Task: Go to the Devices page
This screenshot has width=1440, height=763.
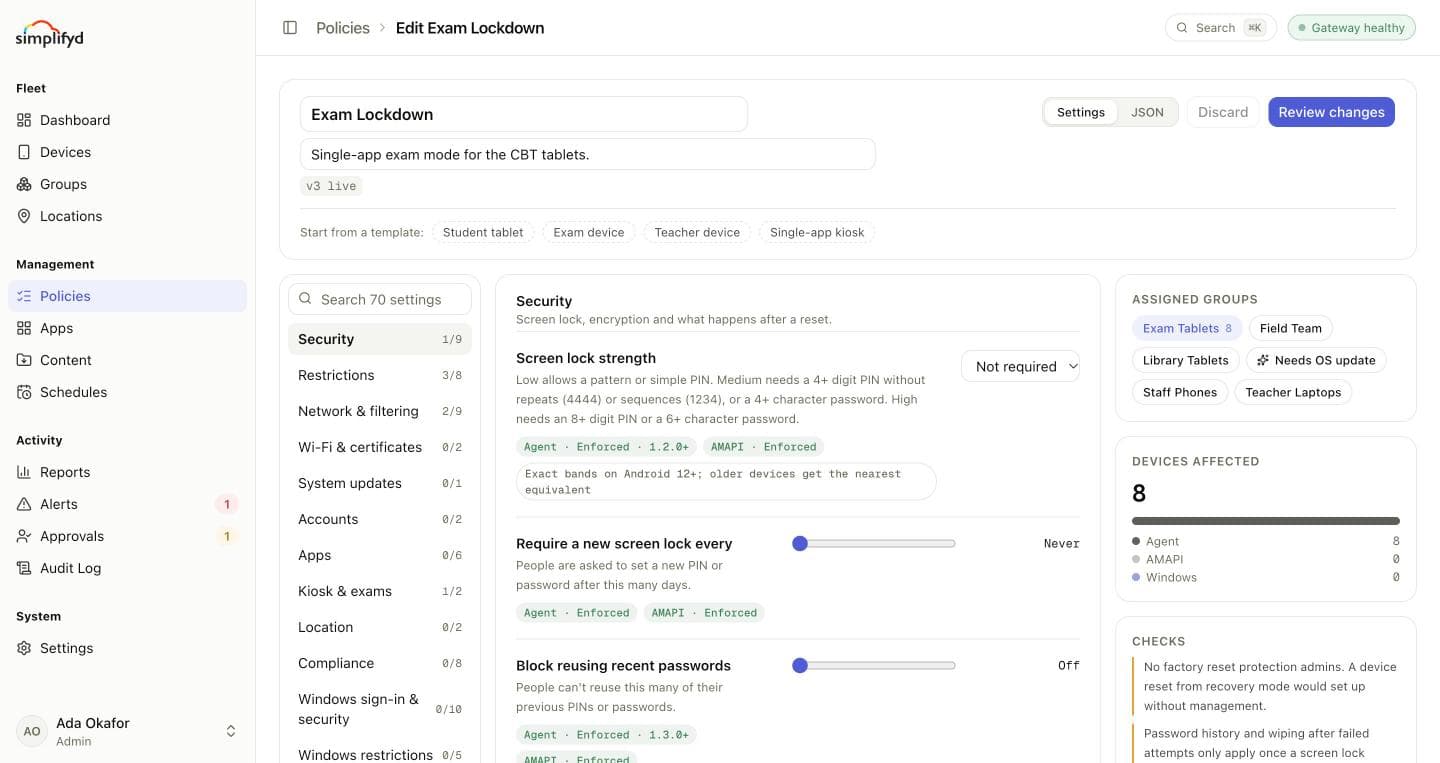Action: (x=127, y=152)
